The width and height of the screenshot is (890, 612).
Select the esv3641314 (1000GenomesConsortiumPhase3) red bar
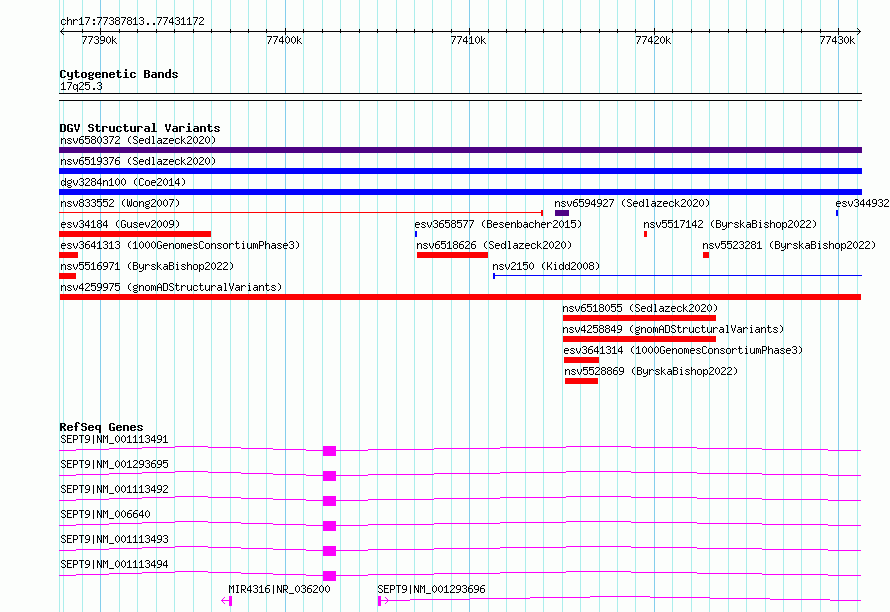coord(581,360)
